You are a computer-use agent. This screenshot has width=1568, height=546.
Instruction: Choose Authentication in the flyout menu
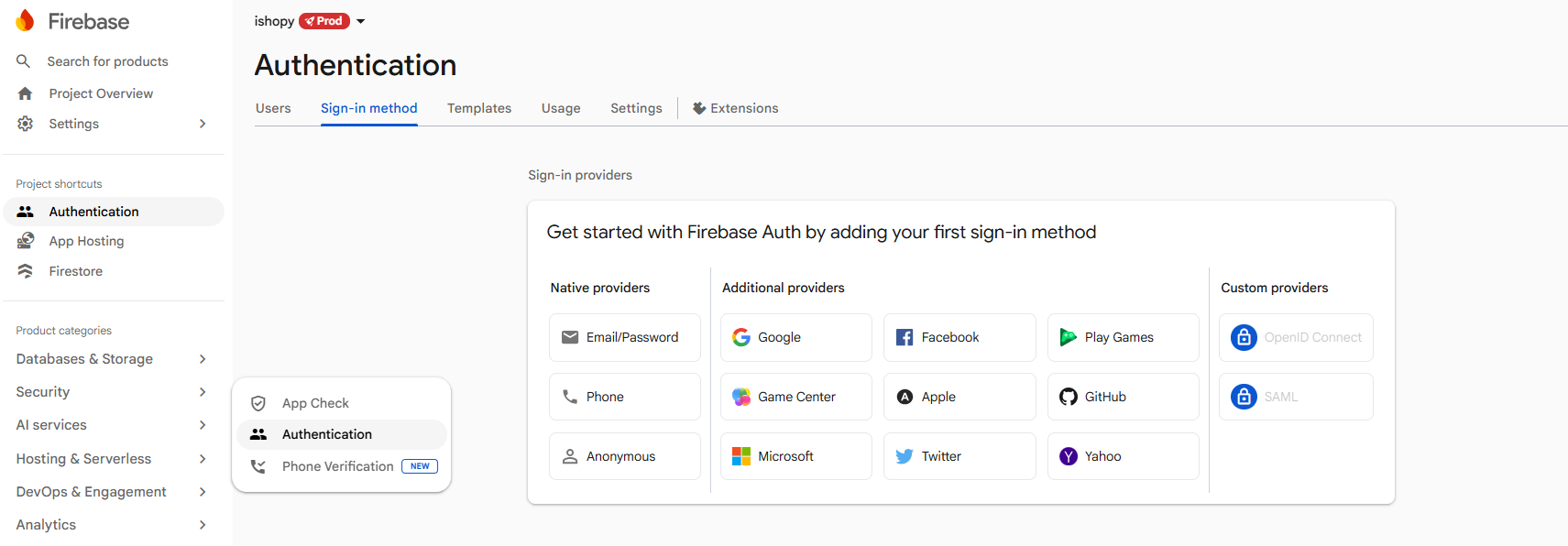point(342,434)
